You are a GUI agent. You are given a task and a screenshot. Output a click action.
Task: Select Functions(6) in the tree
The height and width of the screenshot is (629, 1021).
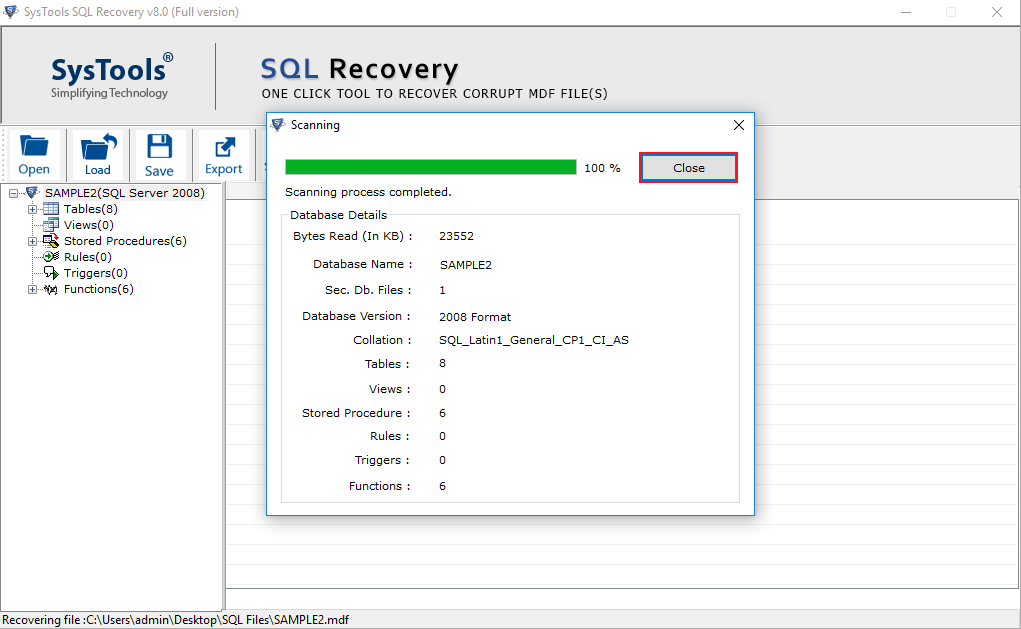tap(99, 289)
